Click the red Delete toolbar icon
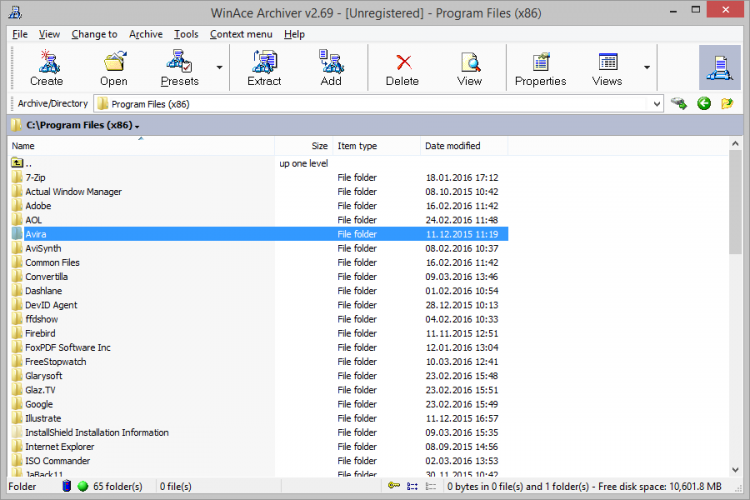 coord(403,67)
